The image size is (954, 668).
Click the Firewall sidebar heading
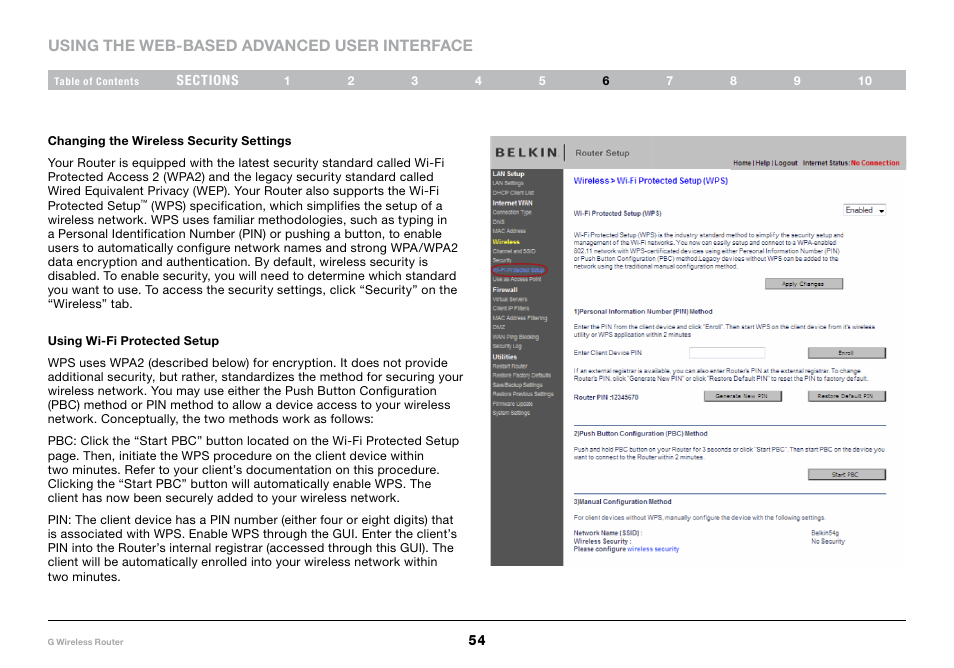[505, 290]
